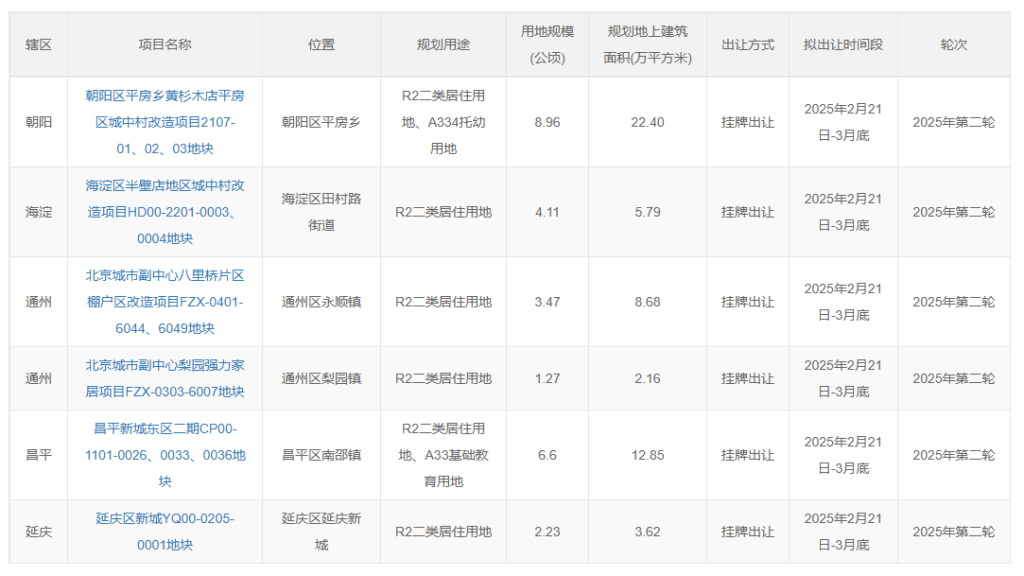Open the 北京城市副中心梨园强力家居 project link
Screen dimensions: 1024x576
pos(165,379)
